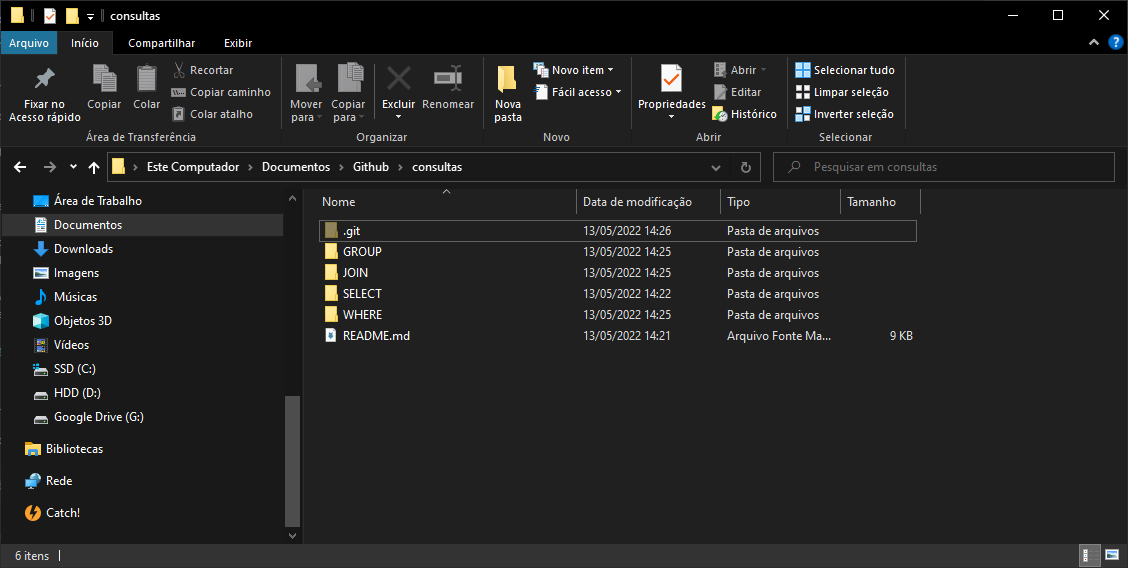This screenshot has width=1128, height=568.
Task: Click Colar atalho in the ribbon
Action: click(212, 114)
